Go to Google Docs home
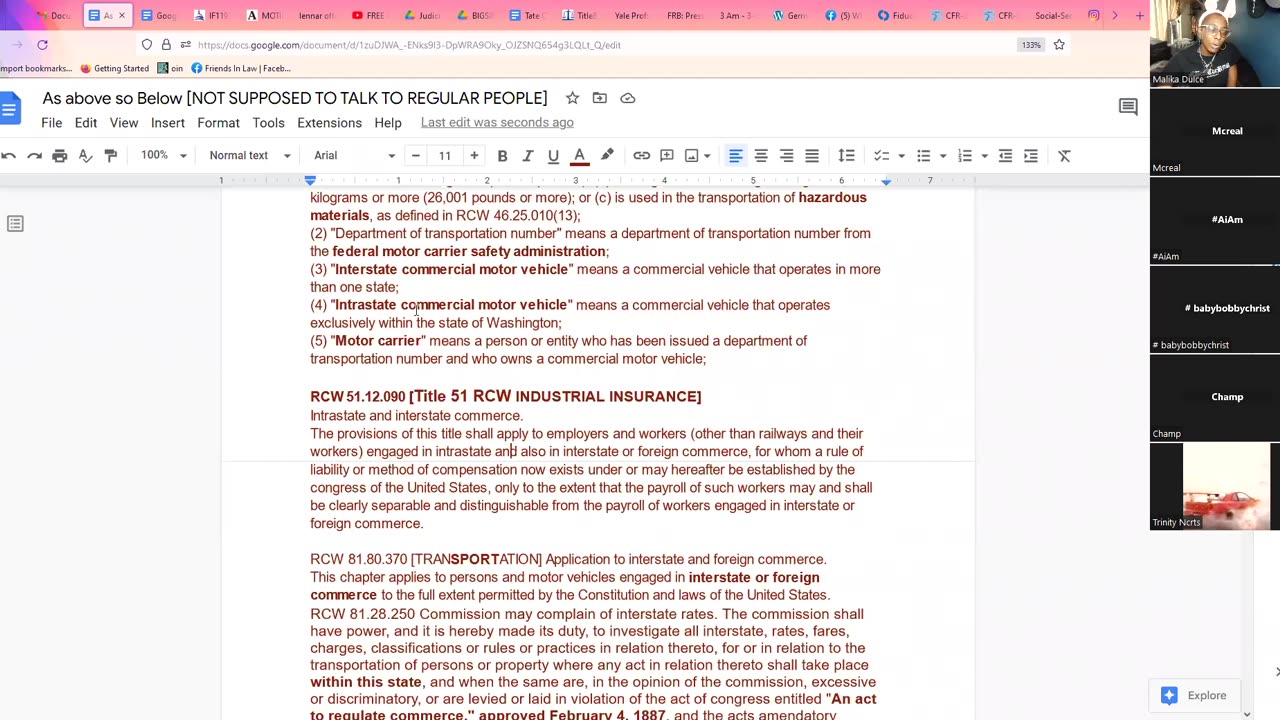 coord(9,109)
